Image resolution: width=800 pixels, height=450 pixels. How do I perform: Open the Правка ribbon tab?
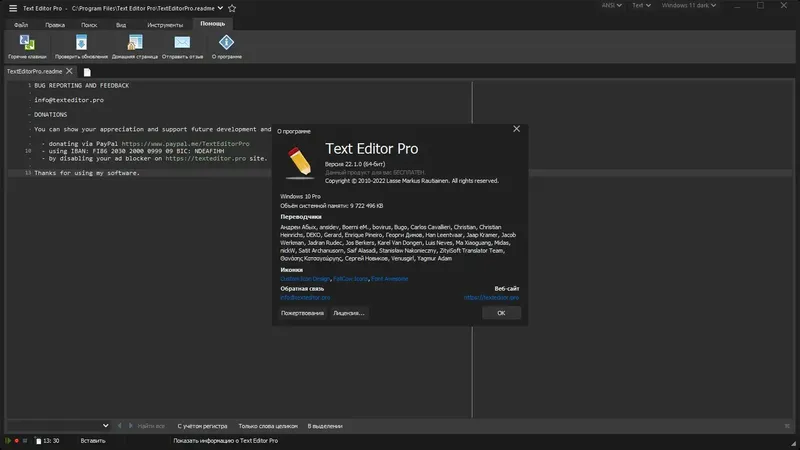[55, 25]
